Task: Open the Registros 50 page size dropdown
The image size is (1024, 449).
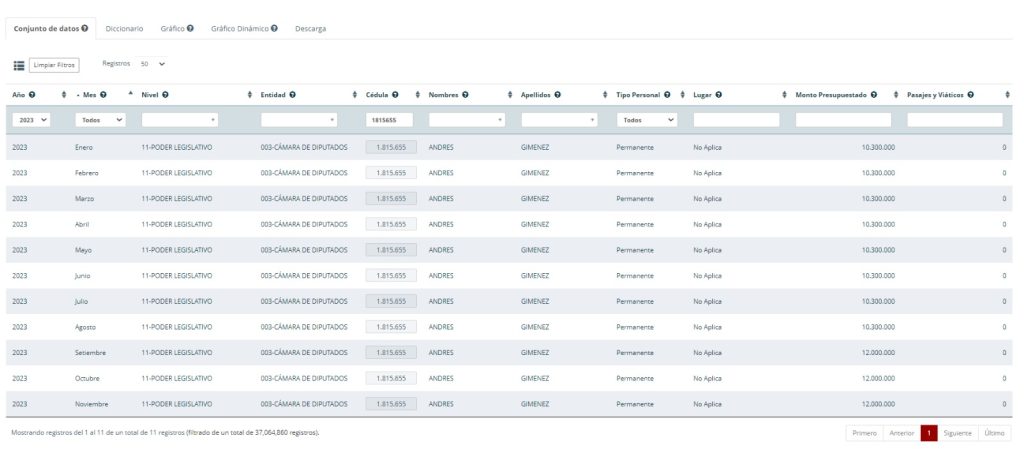Action: pyautogui.click(x=153, y=64)
